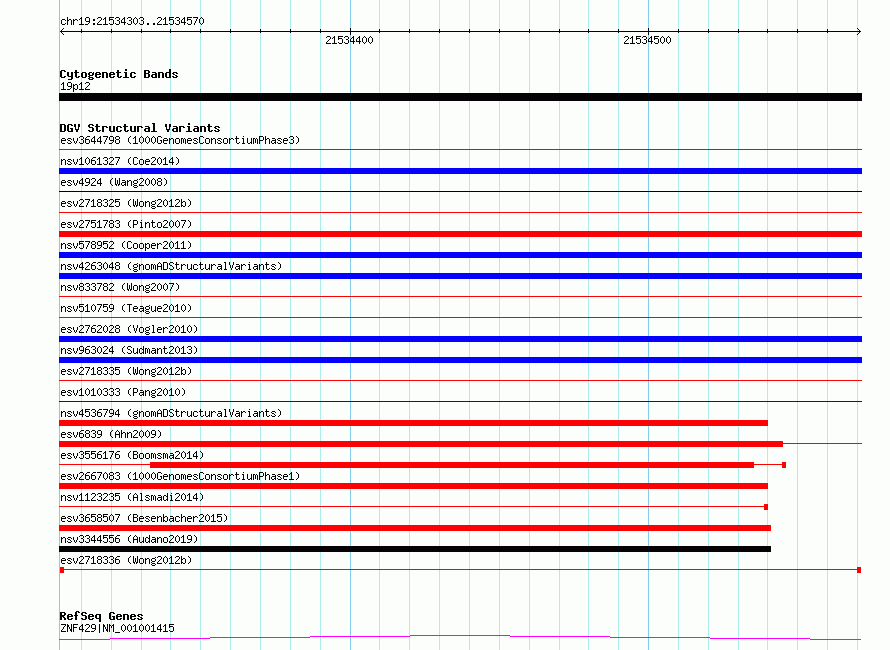Select variant esv3556176 (Boomsma2014) label
The width and height of the screenshot is (890, 650).
pos(132,455)
